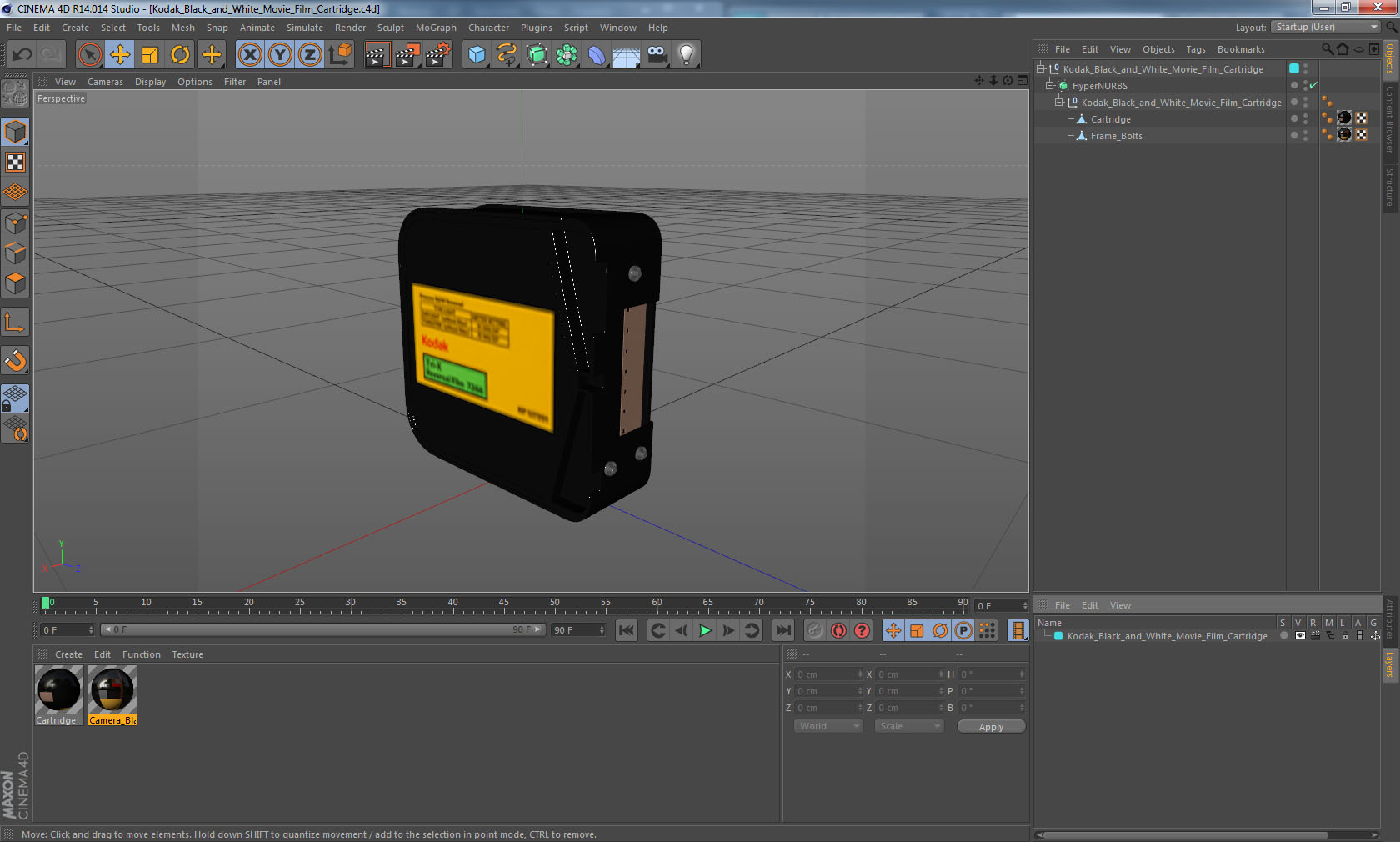Activate the Rotate tool in top toolbar

coord(180,55)
